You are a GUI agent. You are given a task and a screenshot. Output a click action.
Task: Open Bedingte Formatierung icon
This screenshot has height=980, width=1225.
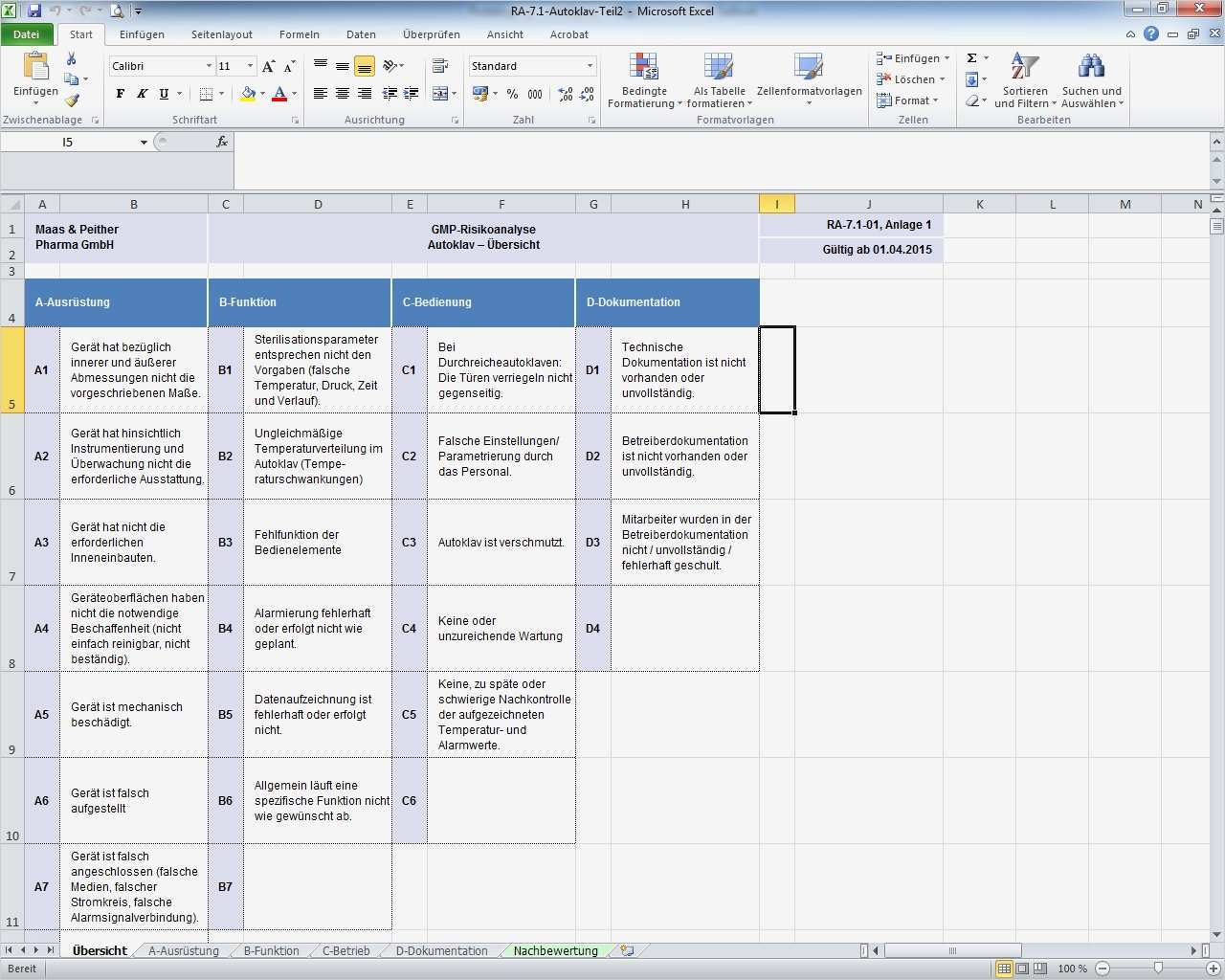tap(643, 69)
